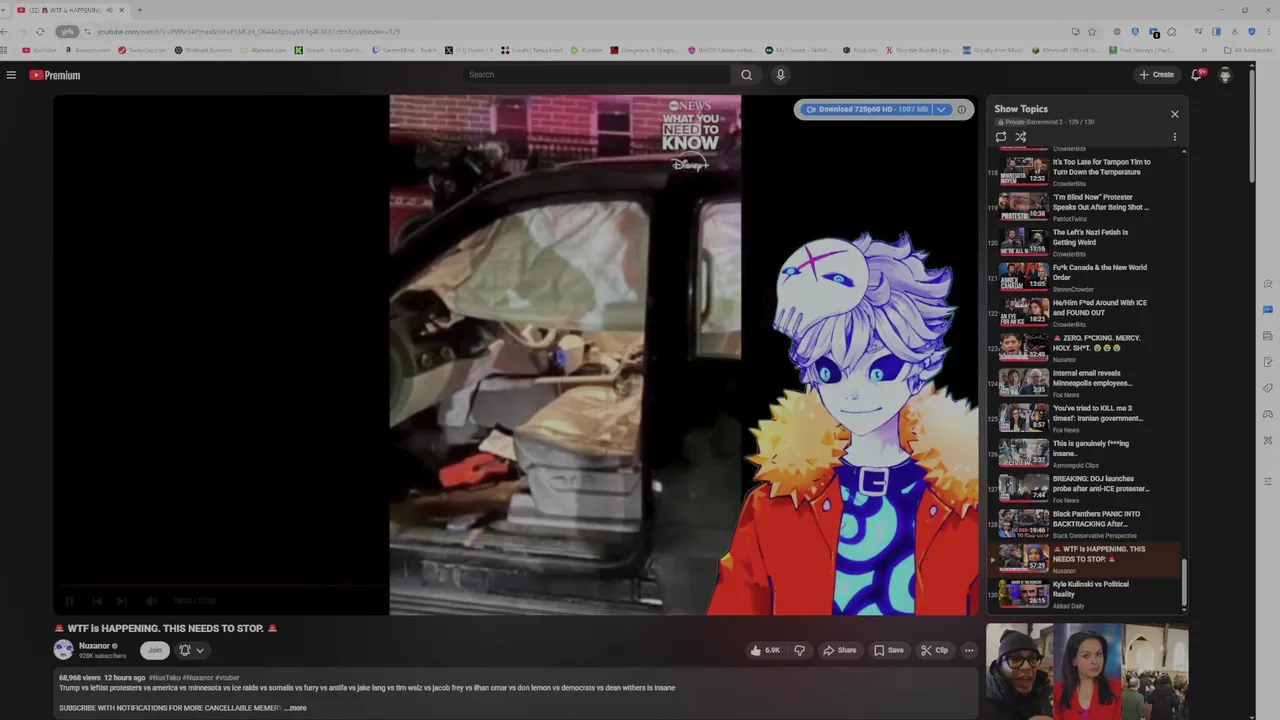This screenshot has width=1280, height=720.
Task: Open the Walmart Business bookmark
Action: 203,50
